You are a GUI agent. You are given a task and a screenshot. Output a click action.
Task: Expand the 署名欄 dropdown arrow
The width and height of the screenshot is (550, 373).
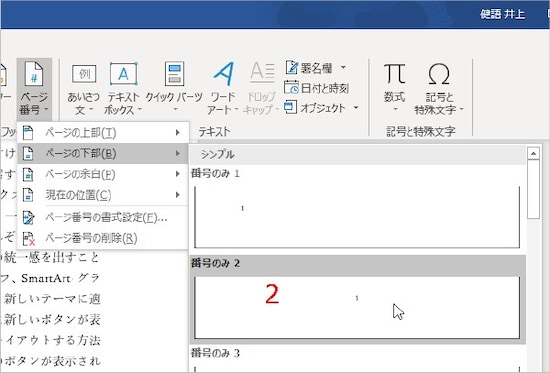click(343, 67)
